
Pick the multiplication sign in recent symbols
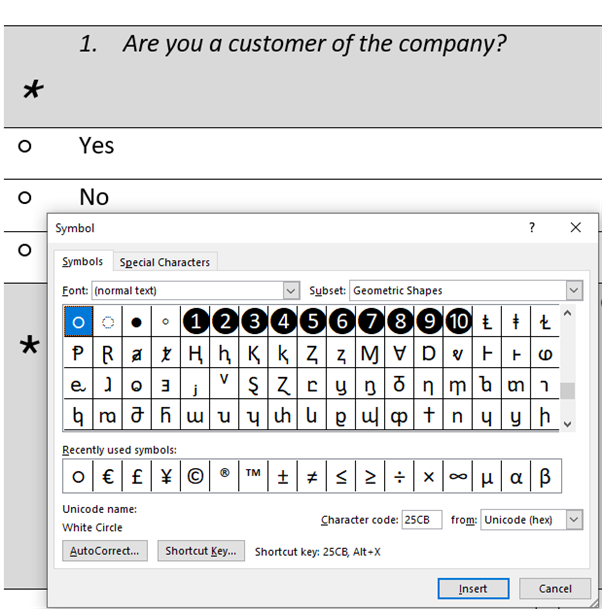point(429,476)
